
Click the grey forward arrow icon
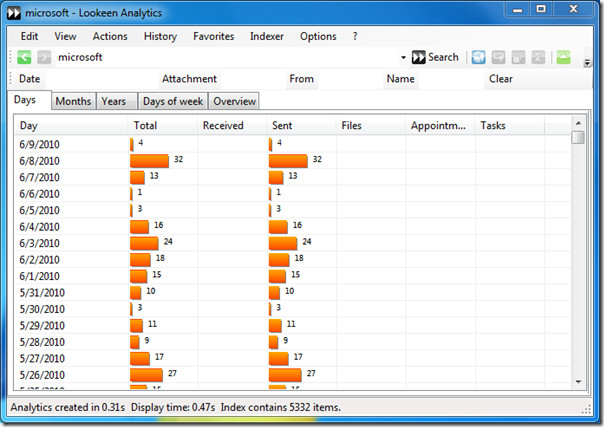coord(44,57)
